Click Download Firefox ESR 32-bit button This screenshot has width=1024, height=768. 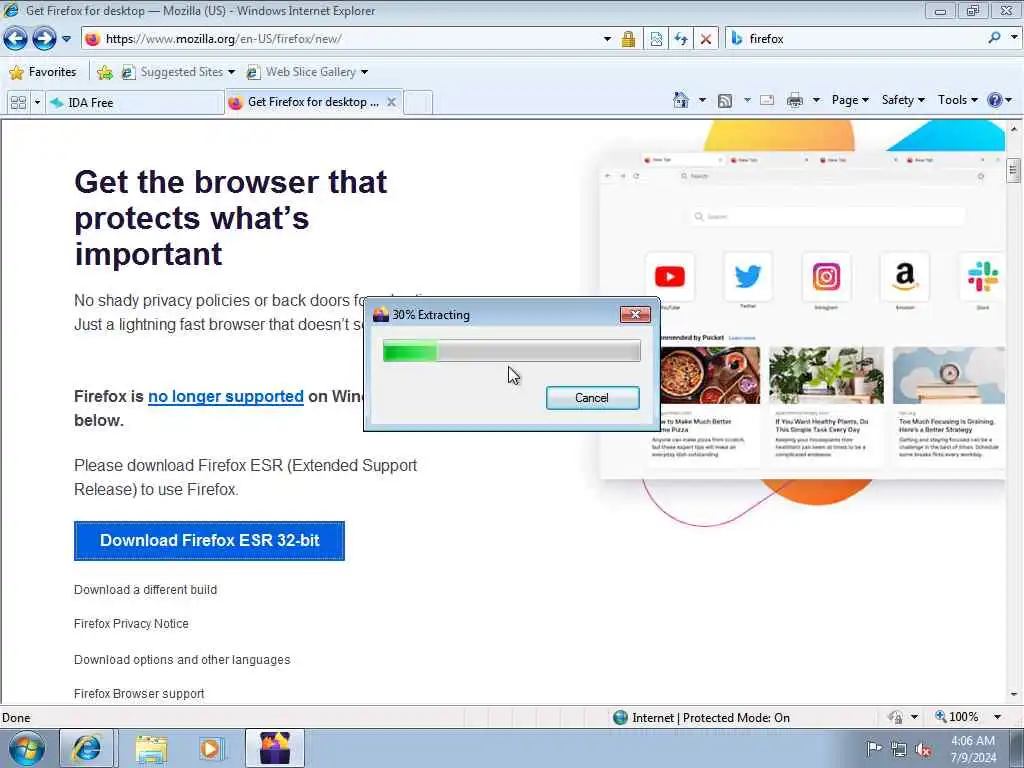209,541
